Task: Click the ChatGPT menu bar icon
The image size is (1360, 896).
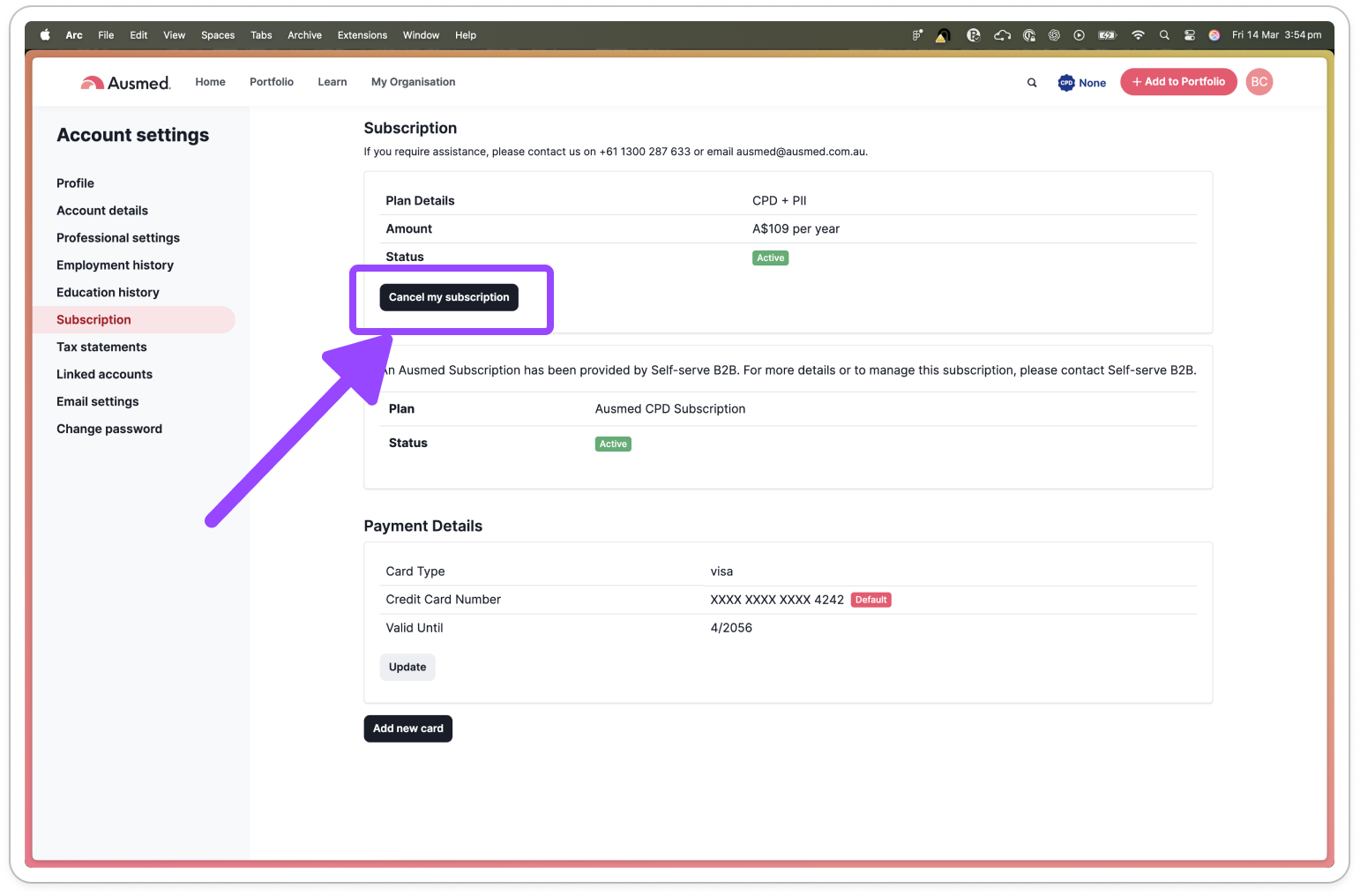Action: pos(1054,35)
